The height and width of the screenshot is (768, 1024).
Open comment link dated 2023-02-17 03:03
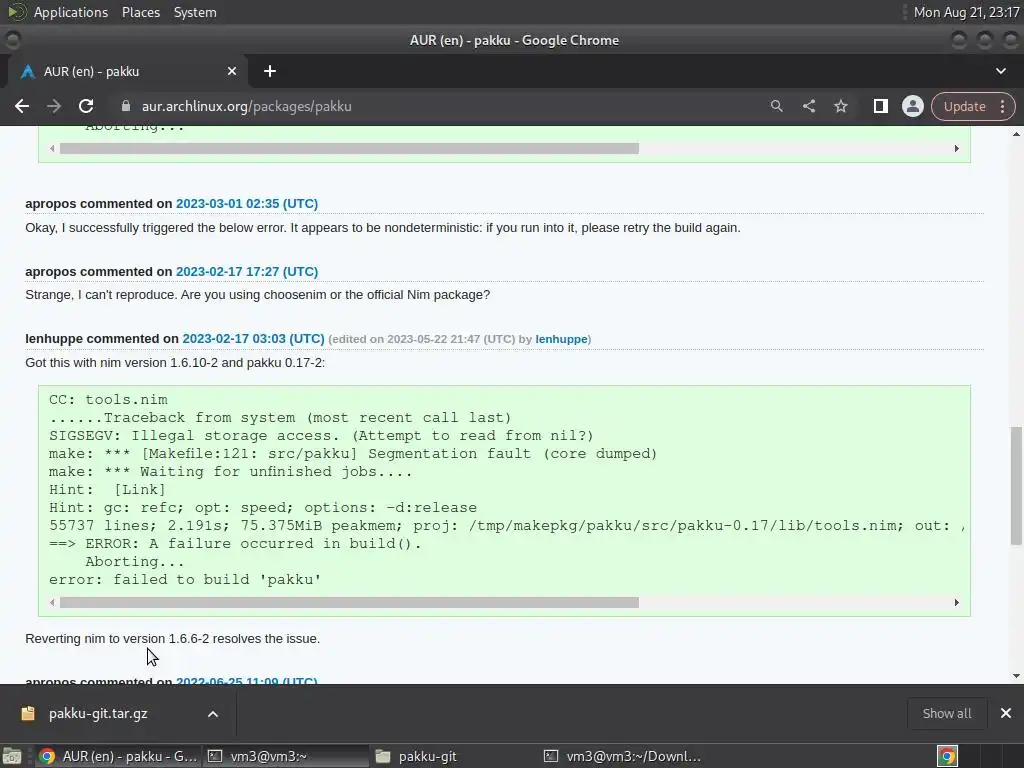pos(253,339)
